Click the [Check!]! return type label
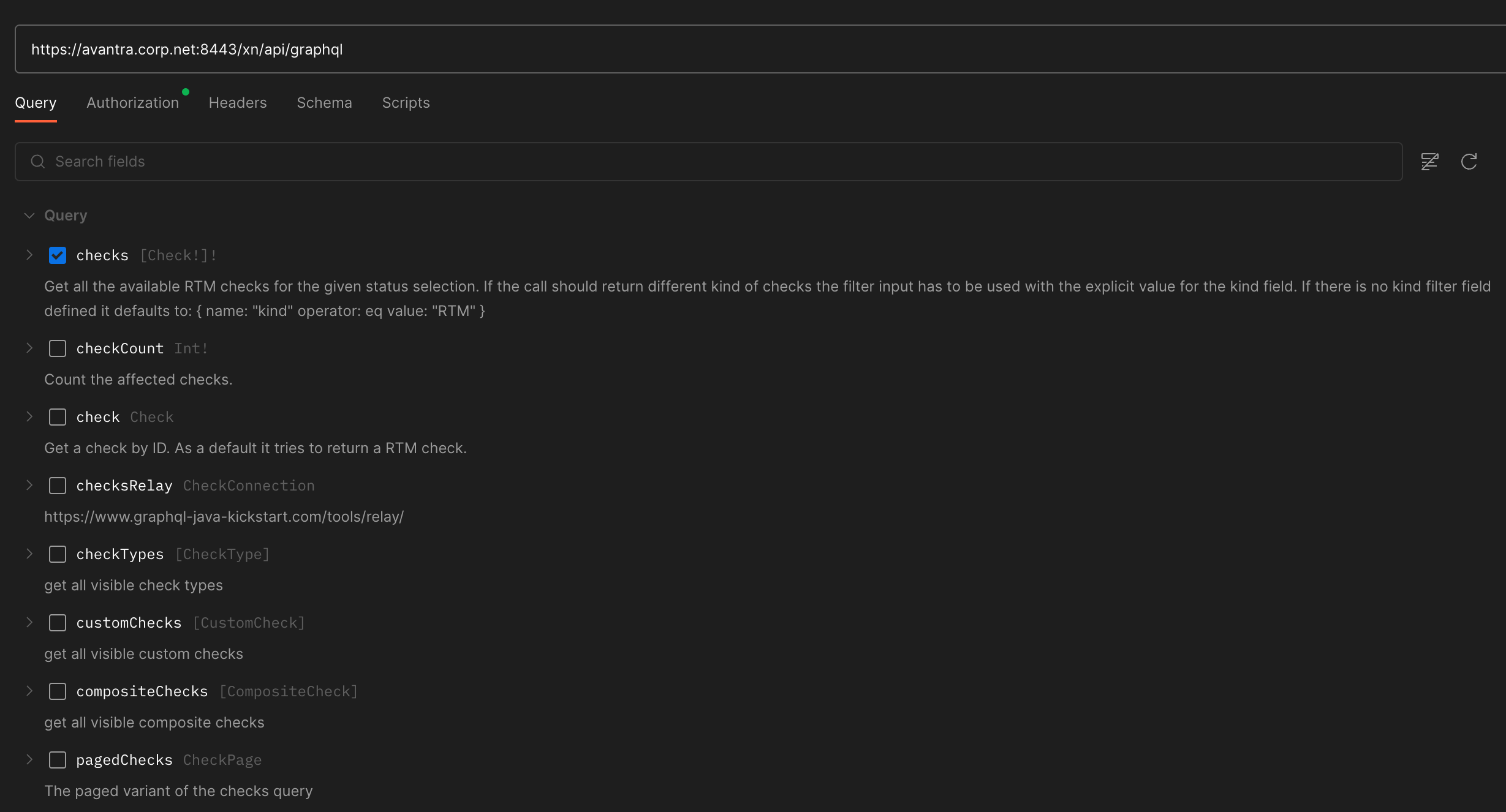The image size is (1506, 812). (178, 255)
